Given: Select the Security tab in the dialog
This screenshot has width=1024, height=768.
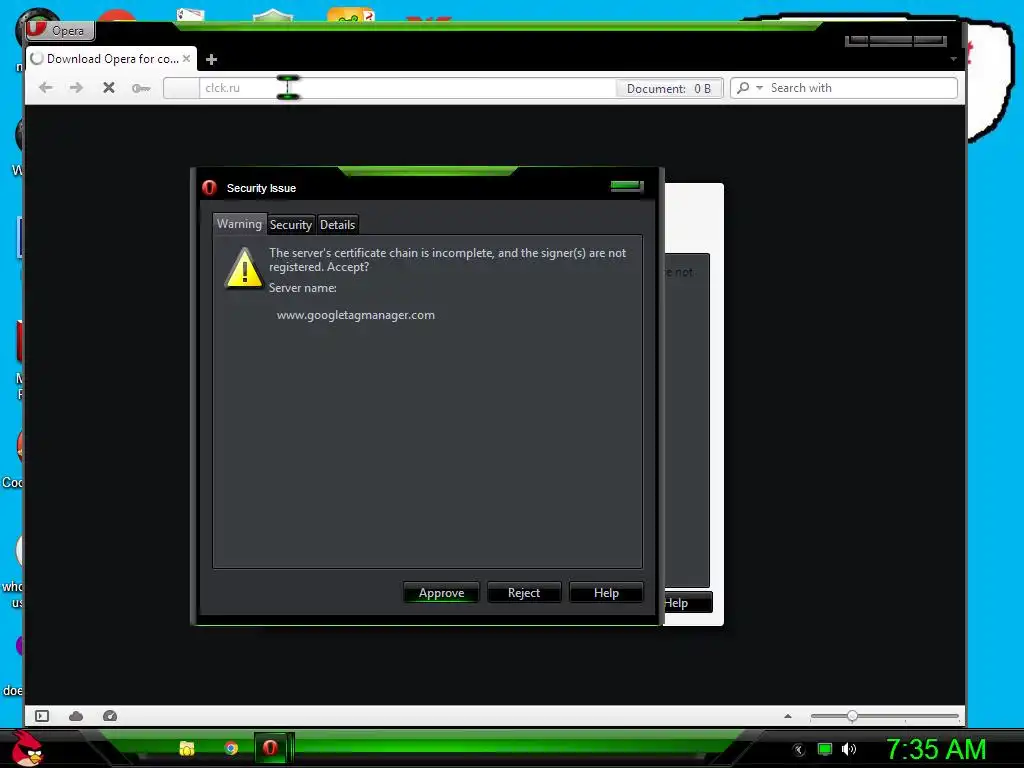Looking at the screenshot, I should pyautogui.click(x=291, y=225).
